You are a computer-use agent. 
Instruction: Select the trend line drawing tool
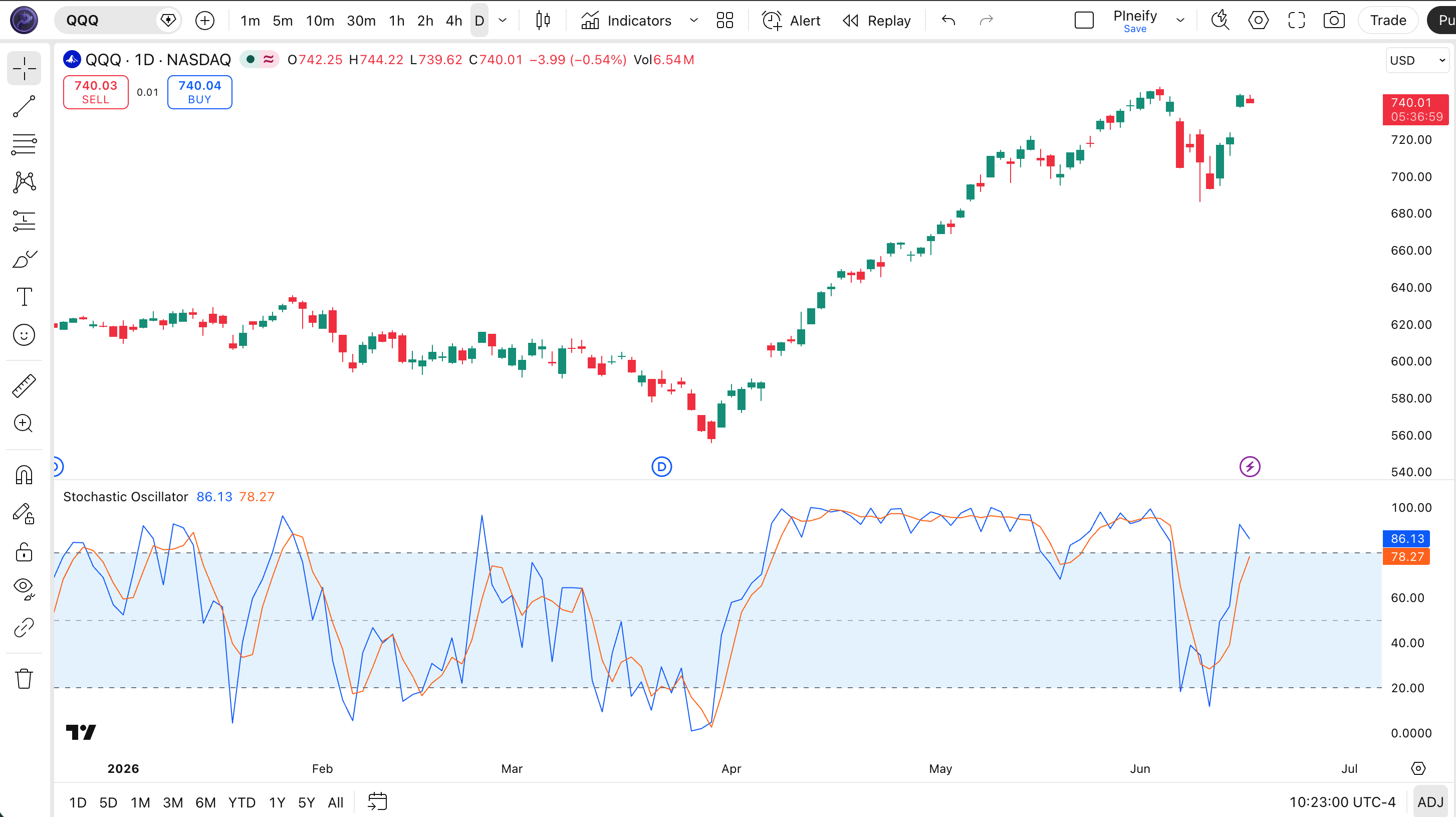[x=24, y=106]
